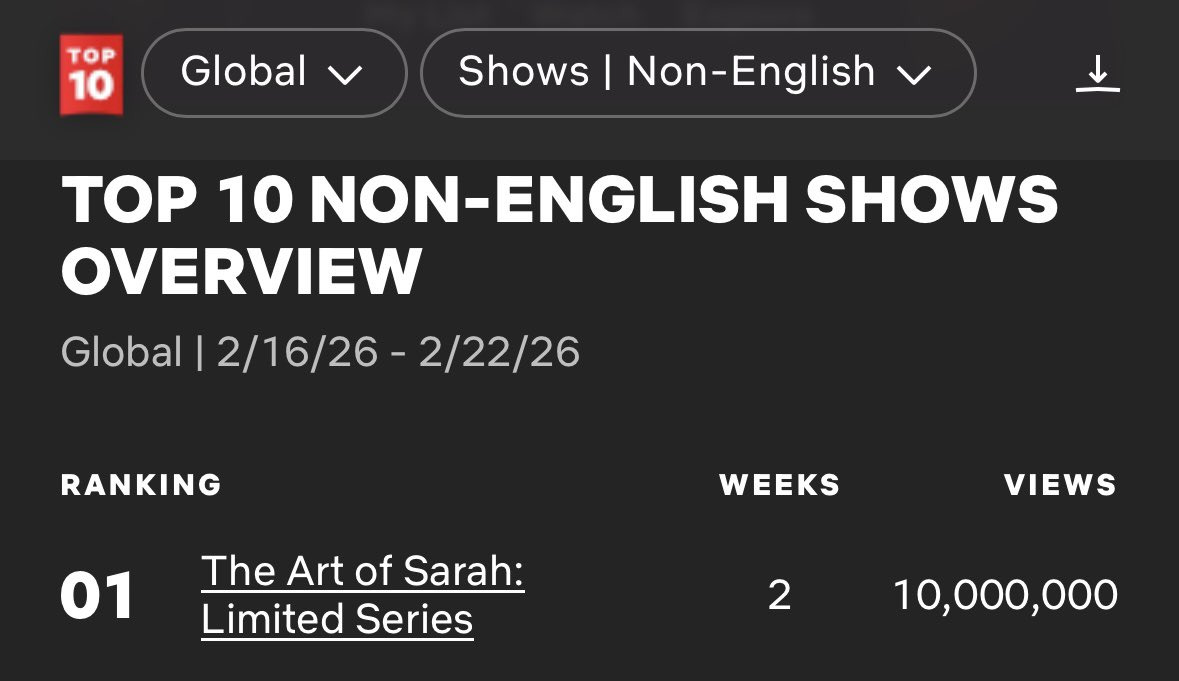Screen dimensions: 1179x681
Task: Expand the Global region chevron
Action: click(344, 75)
